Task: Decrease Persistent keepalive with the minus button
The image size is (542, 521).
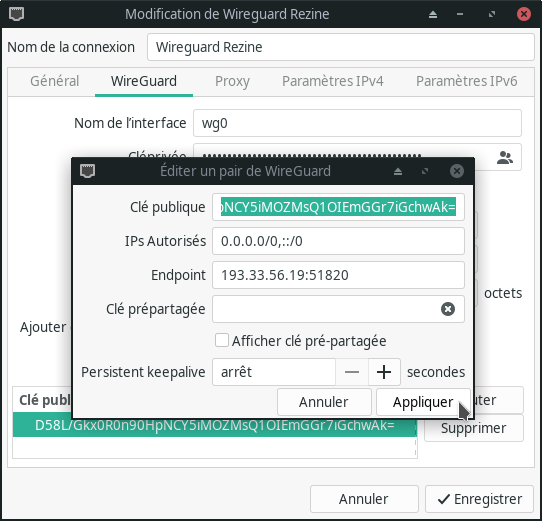Action: click(x=352, y=372)
